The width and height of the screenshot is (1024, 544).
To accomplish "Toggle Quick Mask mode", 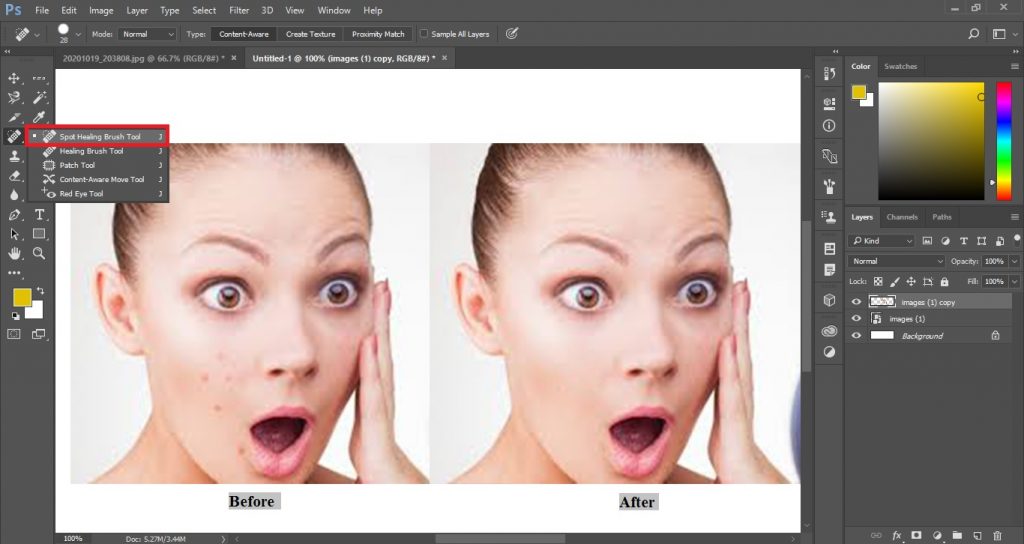I will (x=14, y=334).
